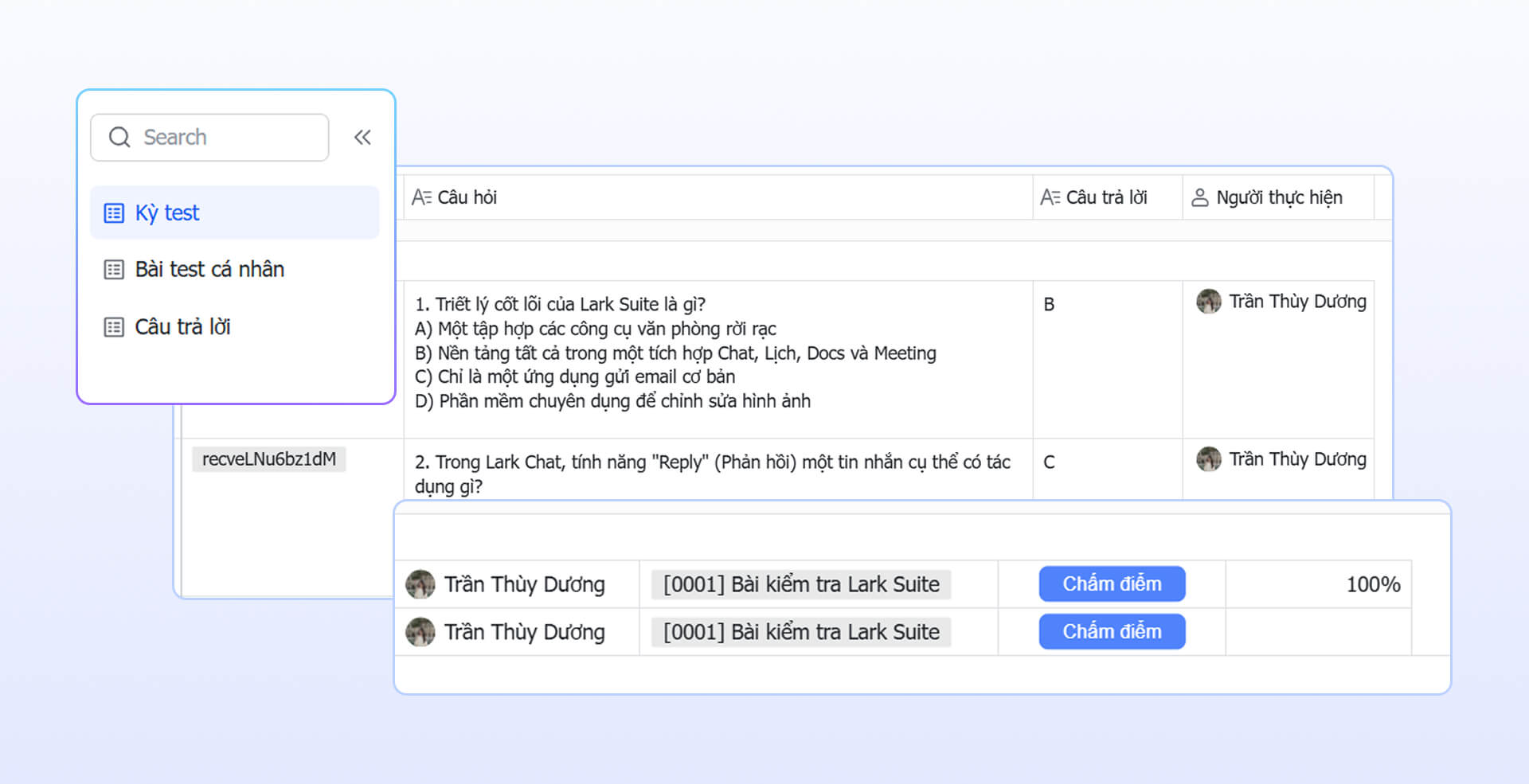Open the "[0001] Bài kiểm tra Lark Suite" tag
Screen dimensions: 1529x784
point(802,583)
